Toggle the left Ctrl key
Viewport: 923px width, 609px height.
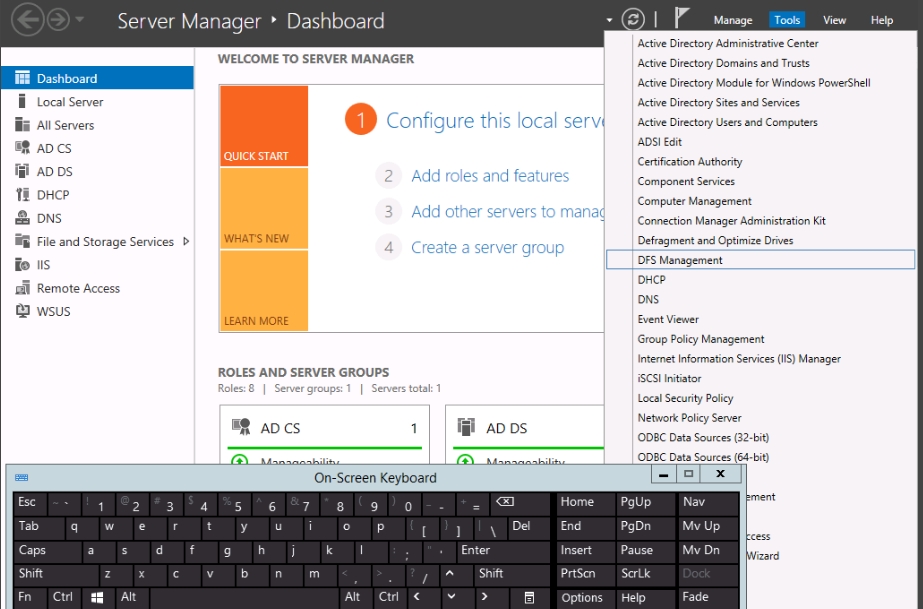click(x=64, y=598)
